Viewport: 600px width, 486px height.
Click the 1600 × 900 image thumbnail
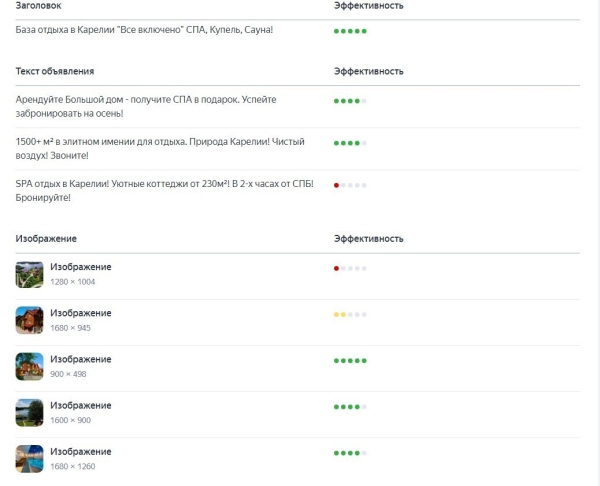[x=29, y=412]
